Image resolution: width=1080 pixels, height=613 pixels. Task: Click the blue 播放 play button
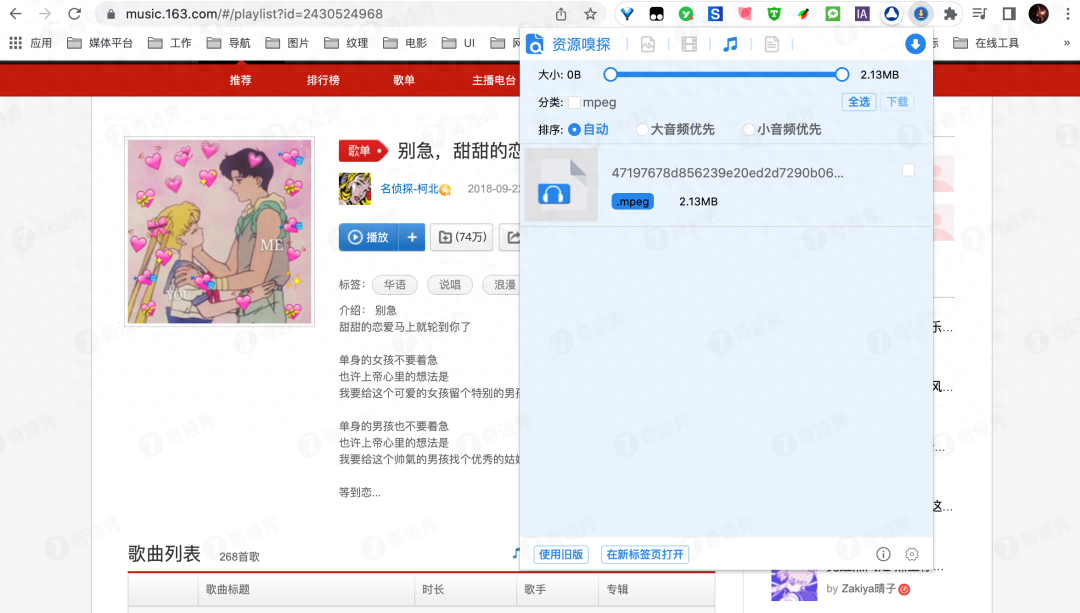click(368, 237)
